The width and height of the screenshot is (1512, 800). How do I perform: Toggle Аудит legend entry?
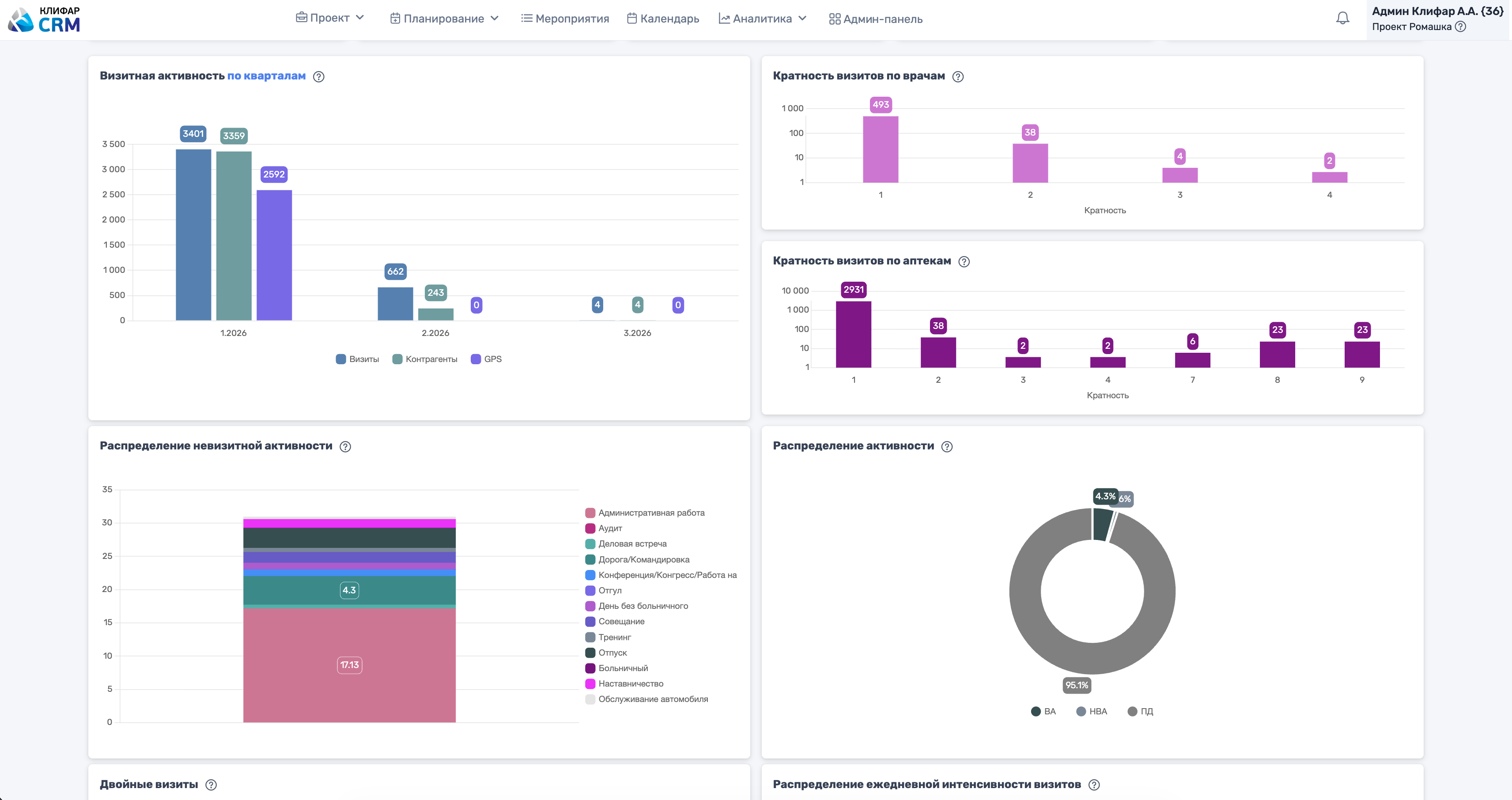603,528
